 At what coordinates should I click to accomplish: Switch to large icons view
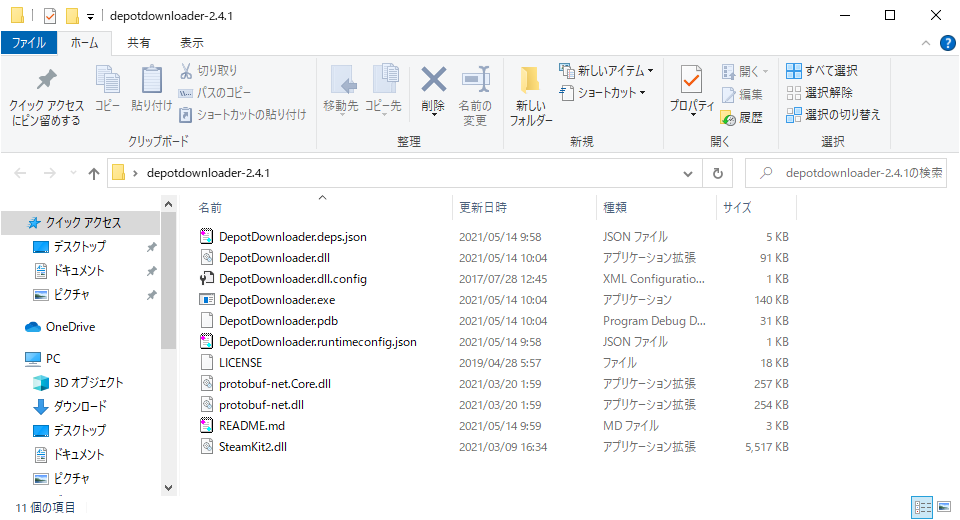pos(944,507)
